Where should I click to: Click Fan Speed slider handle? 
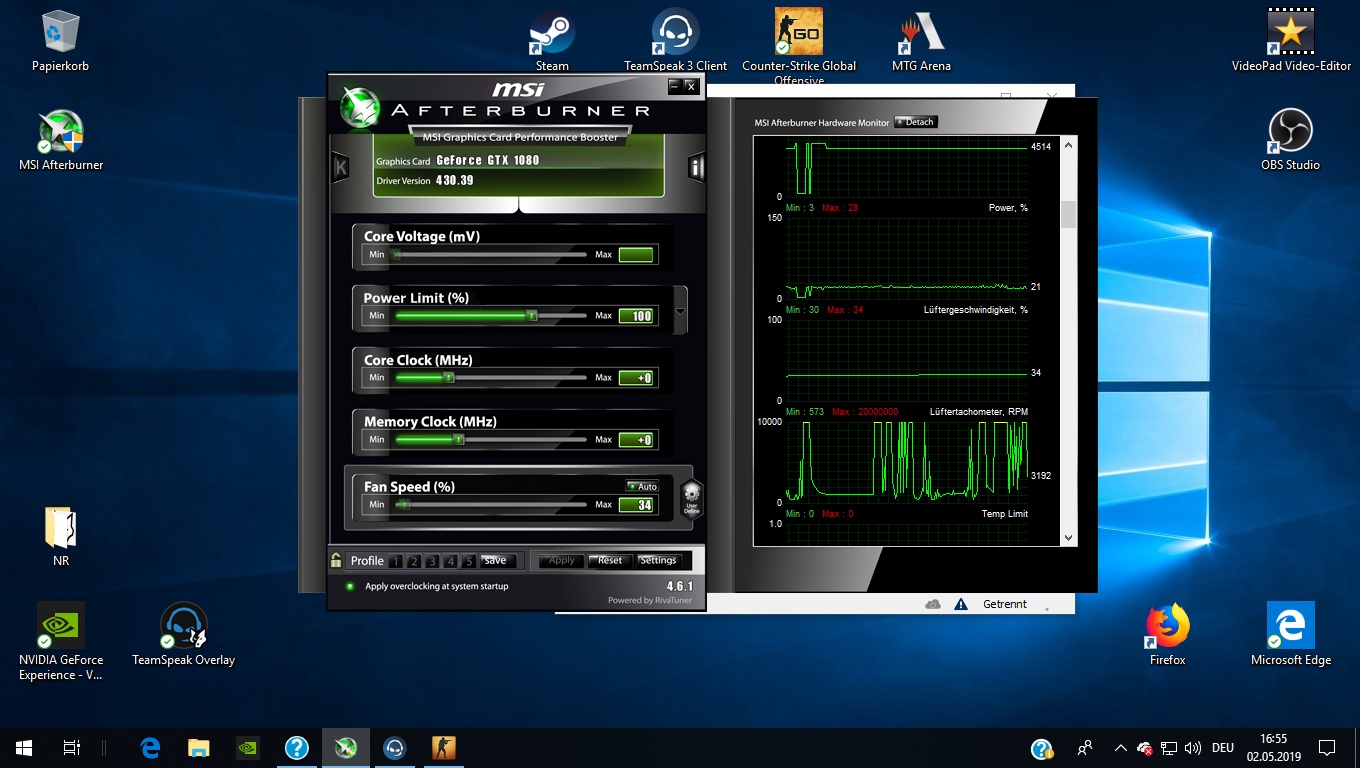click(x=404, y=505)
